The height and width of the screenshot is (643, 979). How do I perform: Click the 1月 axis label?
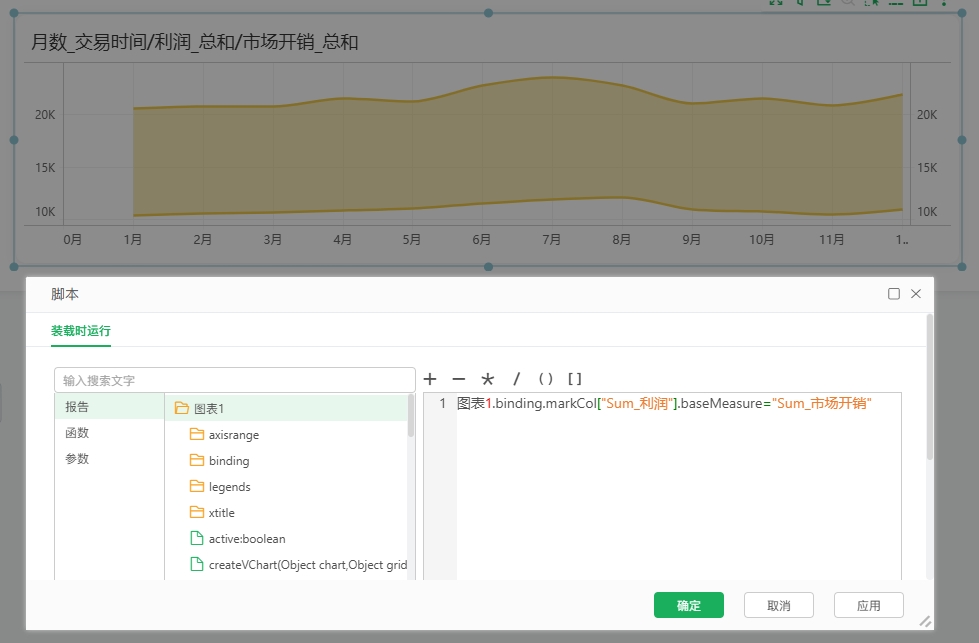[x=132, y=240]
